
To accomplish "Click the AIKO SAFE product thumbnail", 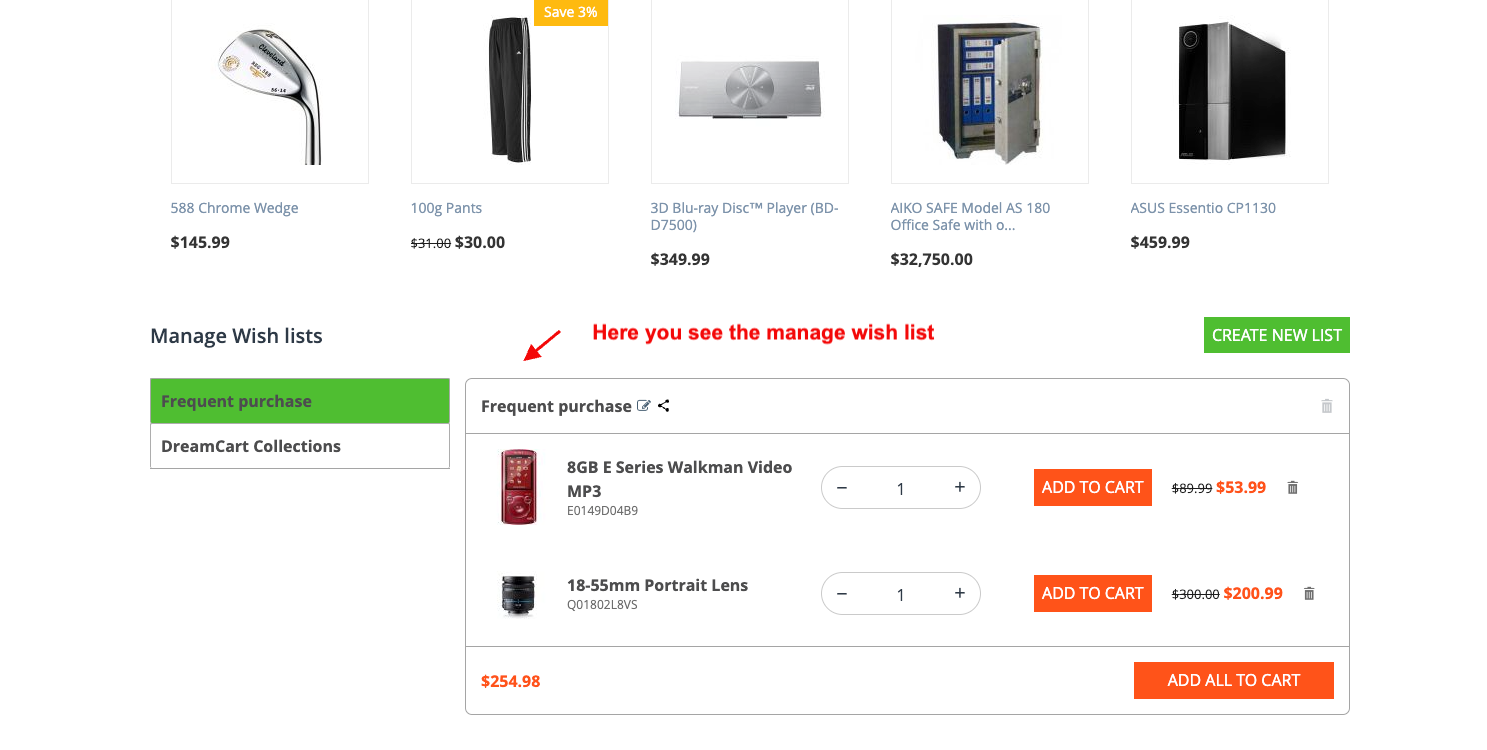I will click(990, 91).
